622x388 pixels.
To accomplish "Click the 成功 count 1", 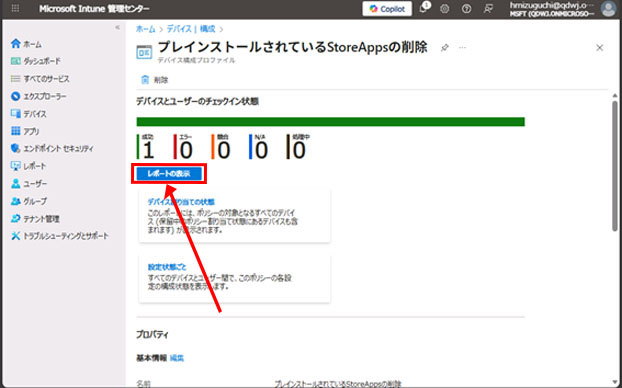I will click(148, 151).
